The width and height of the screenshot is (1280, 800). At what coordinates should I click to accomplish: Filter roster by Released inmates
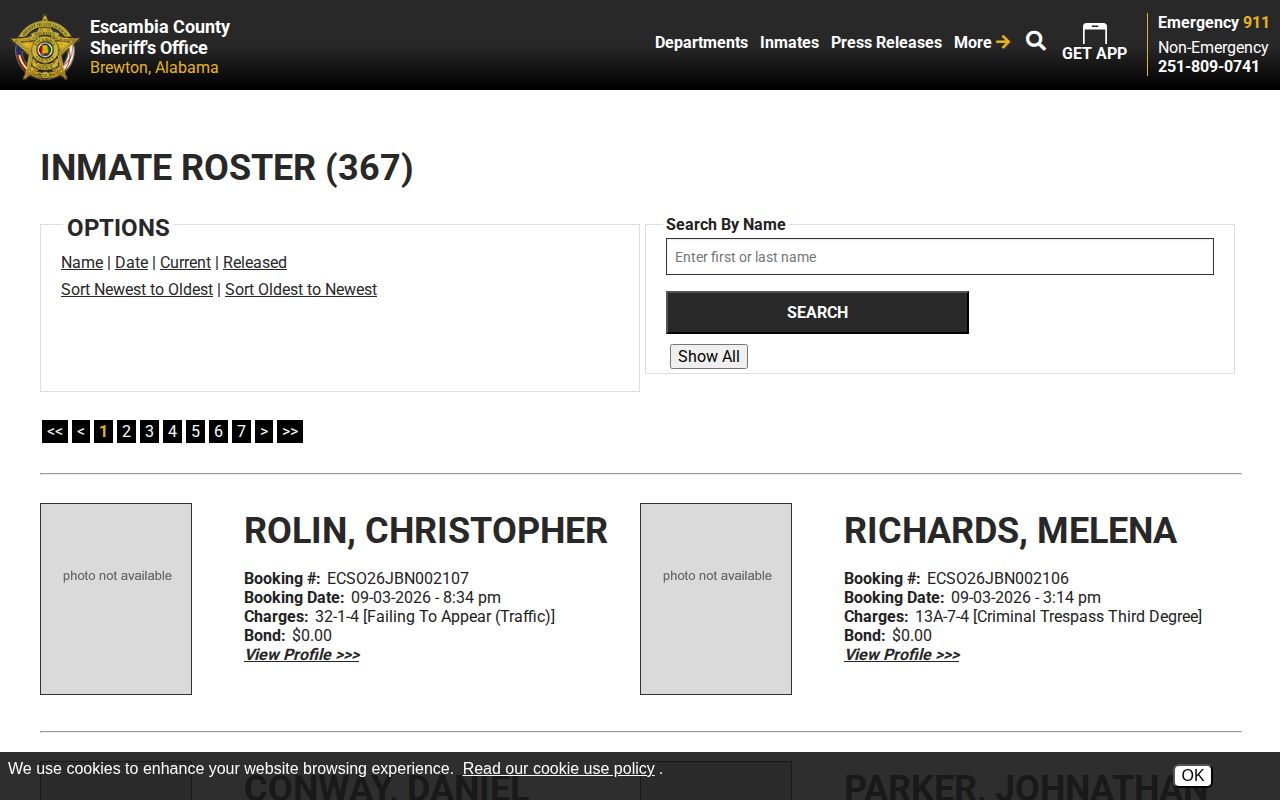pos(255,262)
